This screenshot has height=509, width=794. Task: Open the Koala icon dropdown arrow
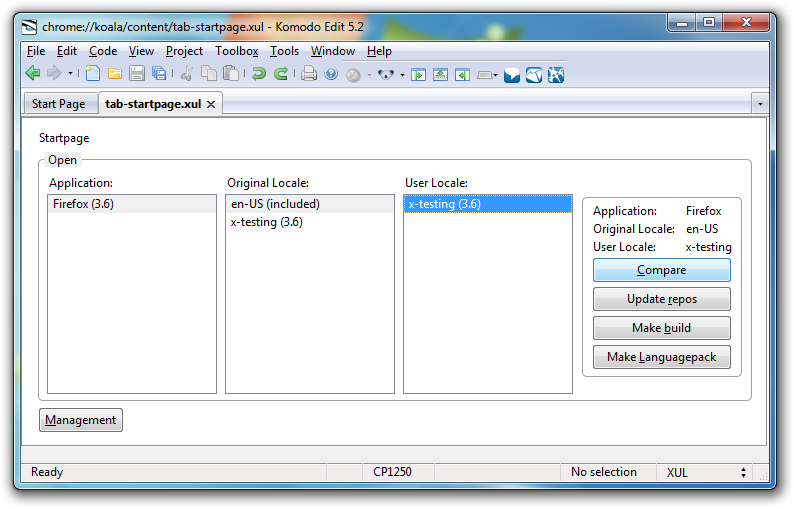pyautogui.click(x=403, y=75)
